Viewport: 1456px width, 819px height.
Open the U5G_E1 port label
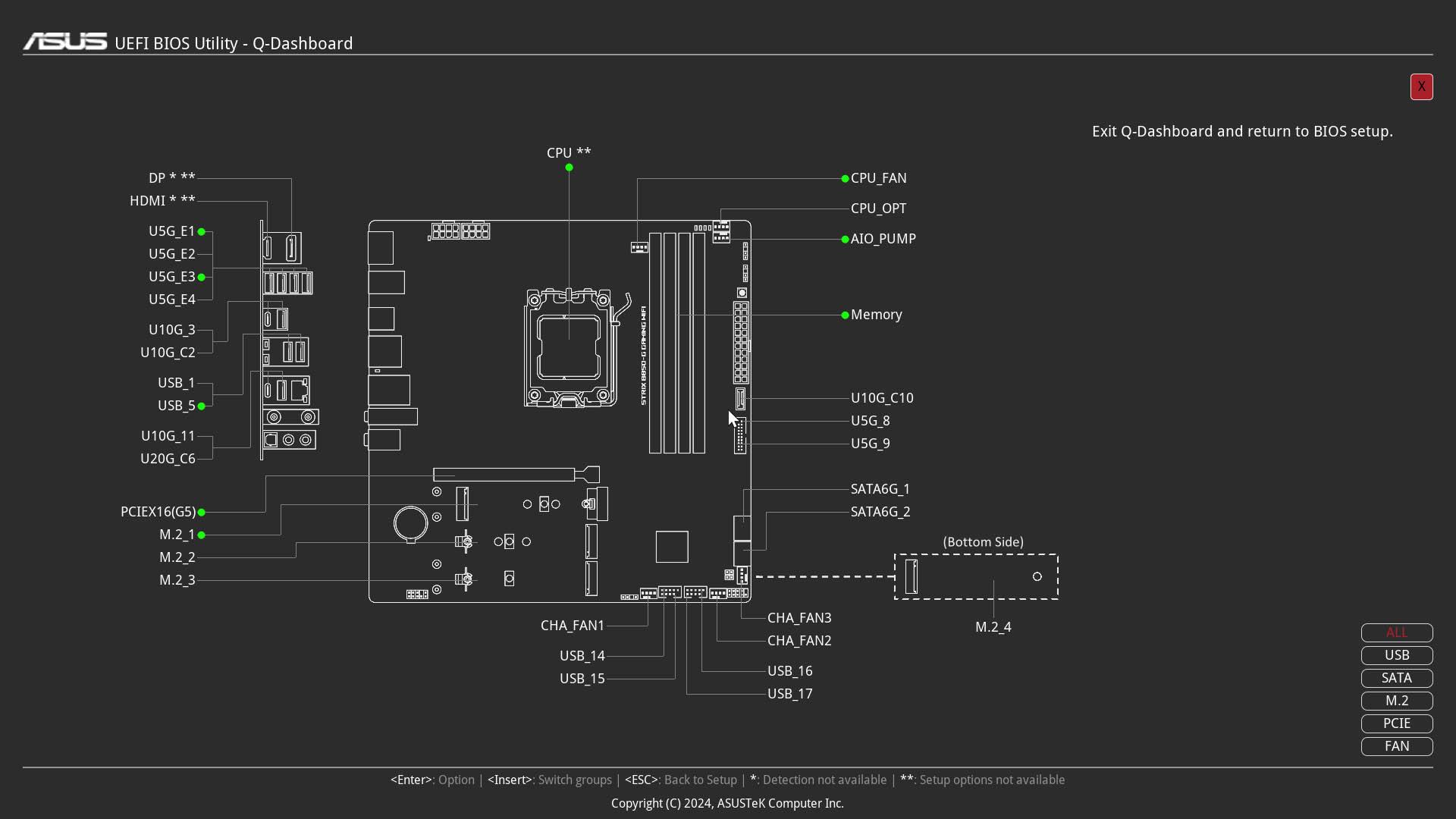[x=172, y=231]
